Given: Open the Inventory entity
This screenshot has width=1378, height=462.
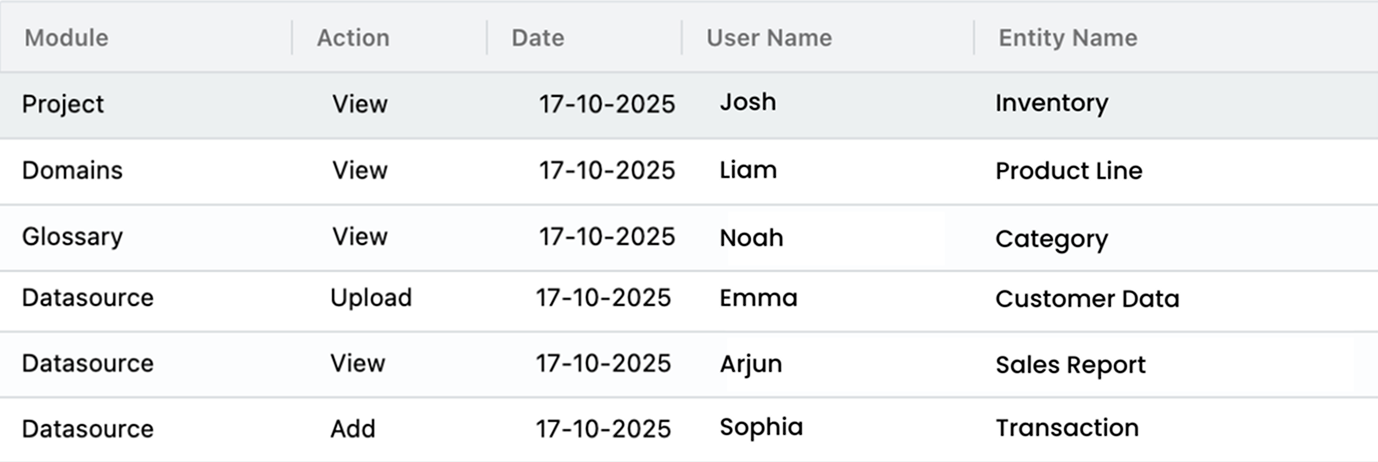Looking at the screenshot, I should coord(1051,103).
